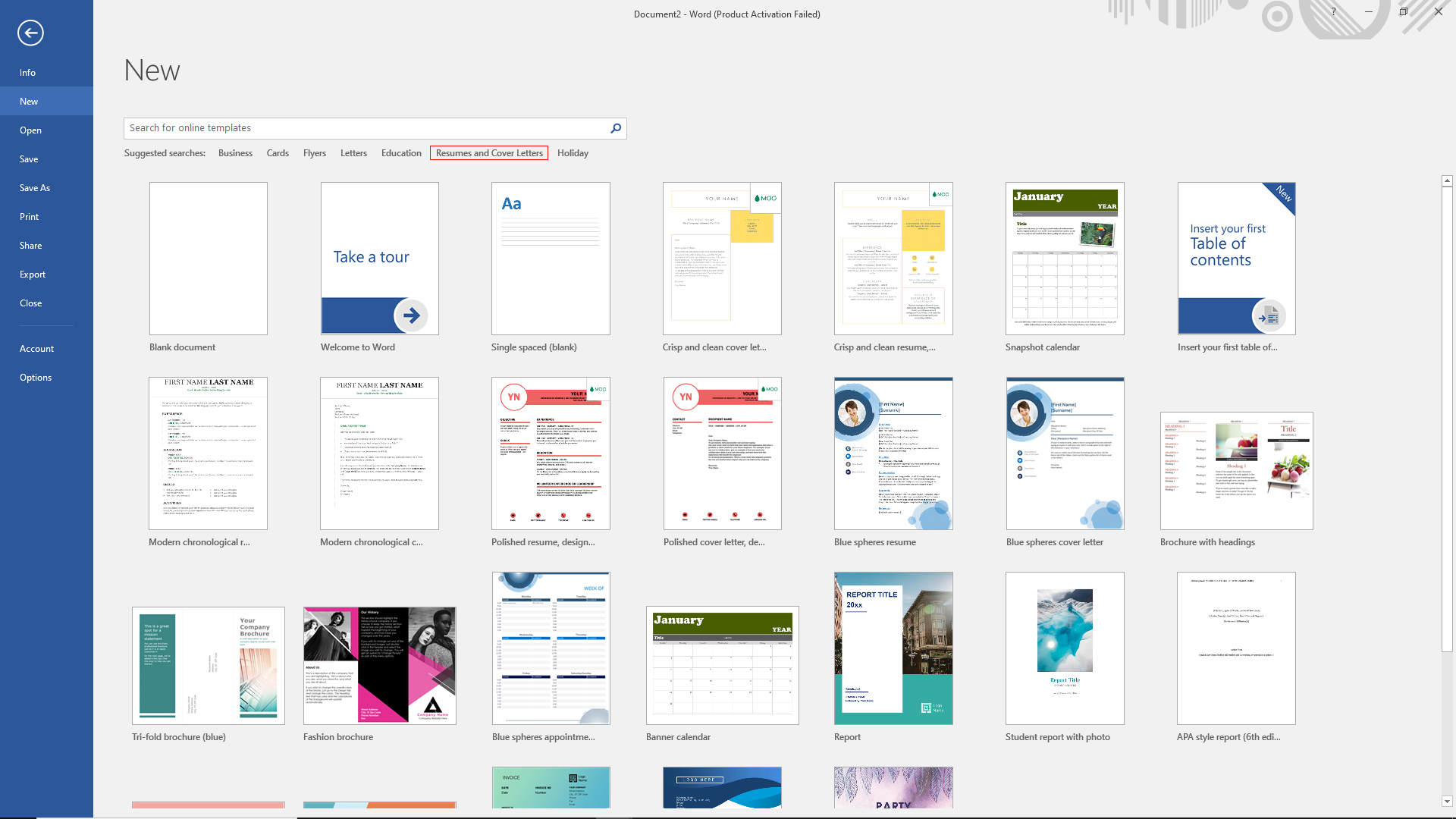Search the Holiday suggested category
The image size is (1456, 819).
[x=573, y=152]
